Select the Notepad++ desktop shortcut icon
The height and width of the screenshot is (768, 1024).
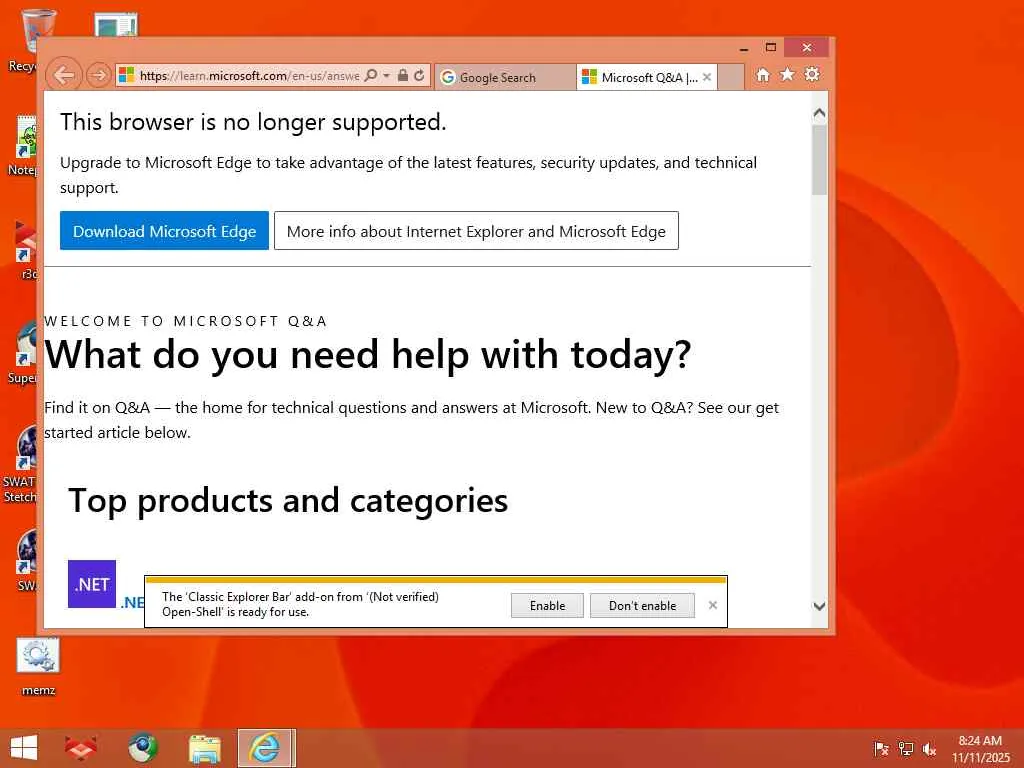pos(22,146)
